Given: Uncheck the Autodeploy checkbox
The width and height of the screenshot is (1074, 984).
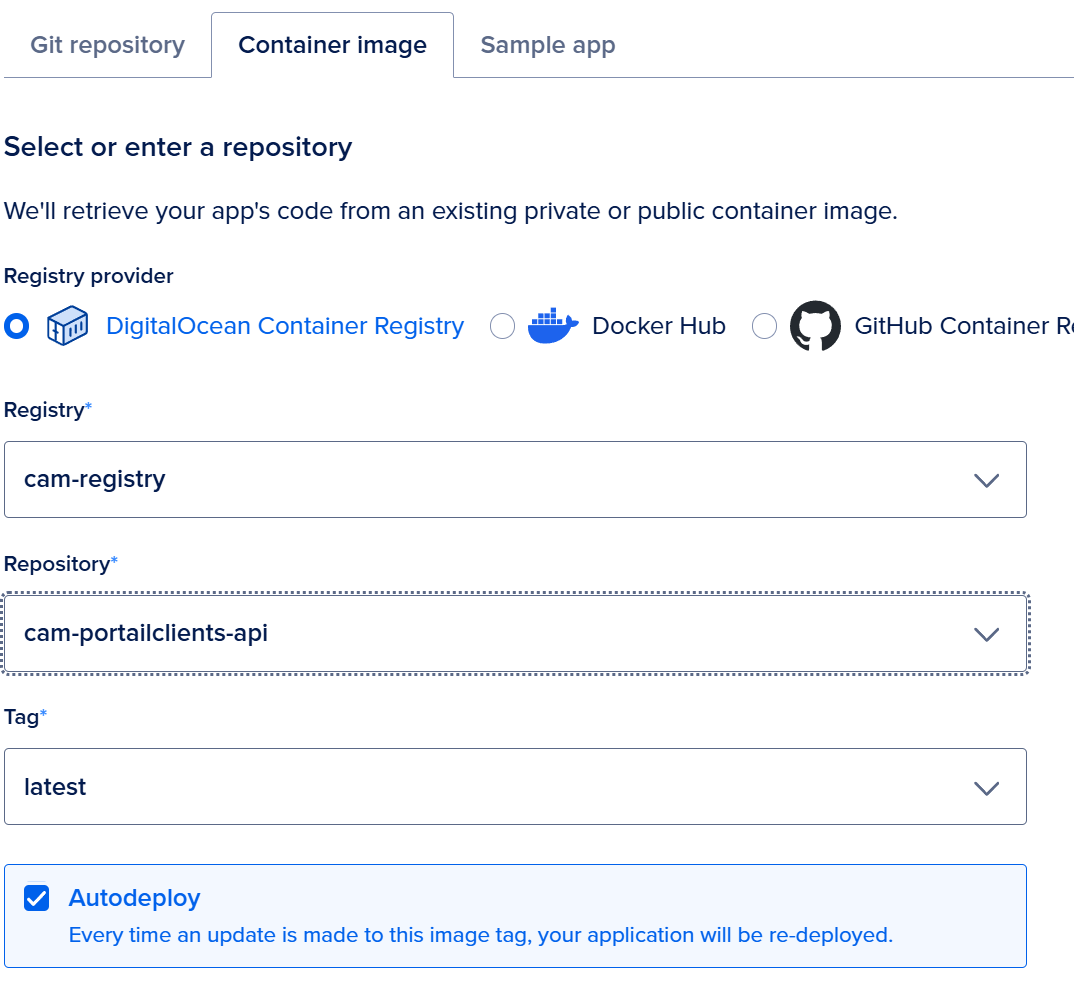Looking at the screenshot, I should (37, 898).
